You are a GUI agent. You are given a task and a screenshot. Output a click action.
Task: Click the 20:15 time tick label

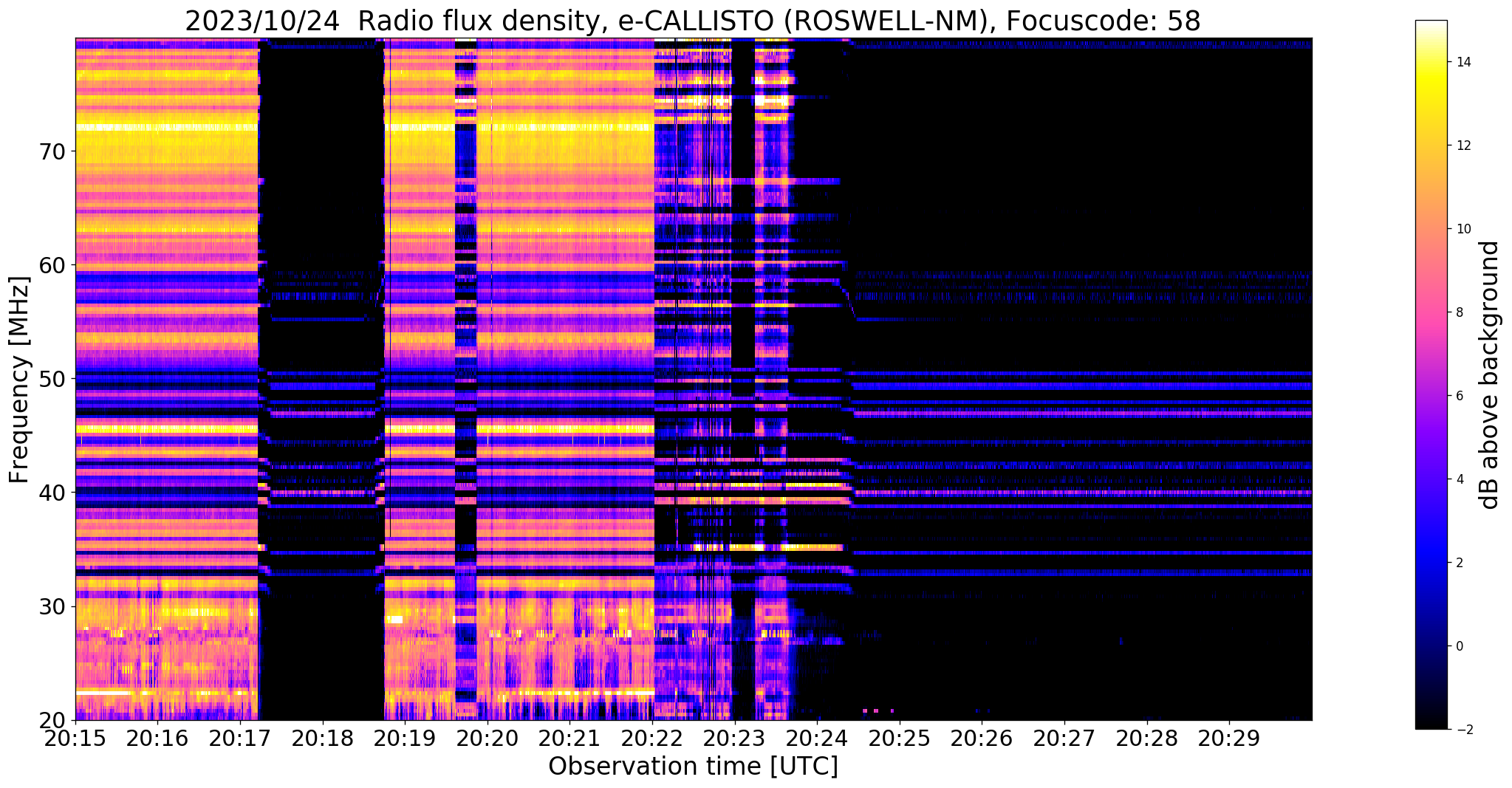coord(76,739)
